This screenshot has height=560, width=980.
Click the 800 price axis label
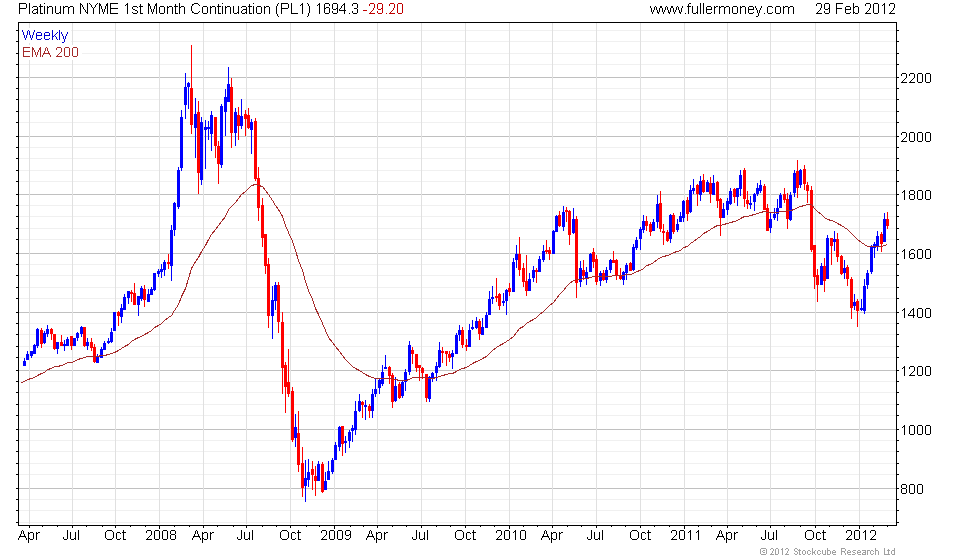pyautogui.click(x=911, y=489)
